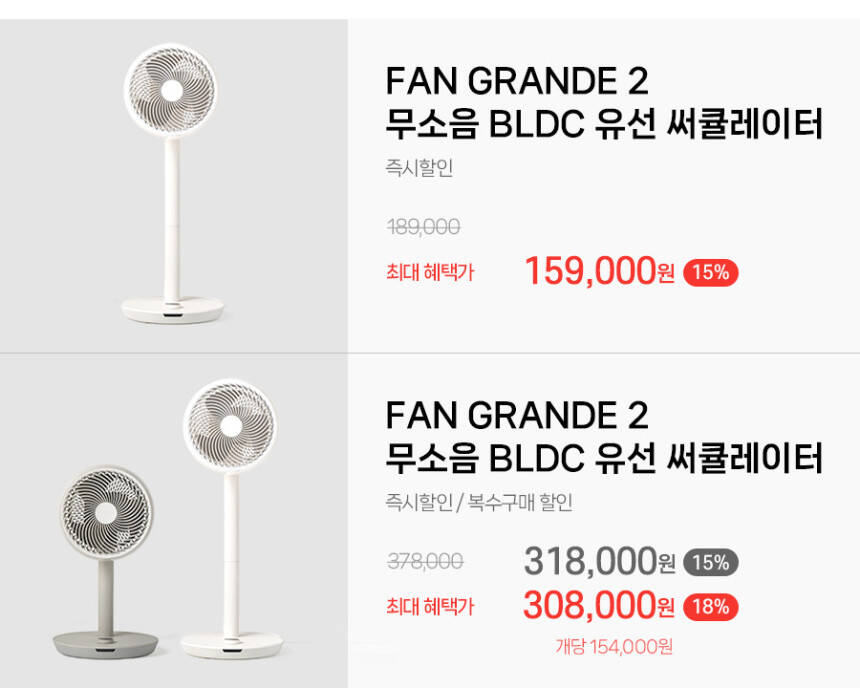Screen dimensions: 860x688
Task: Select the red 308,000원 price
Action: click(x=599, y=605)
